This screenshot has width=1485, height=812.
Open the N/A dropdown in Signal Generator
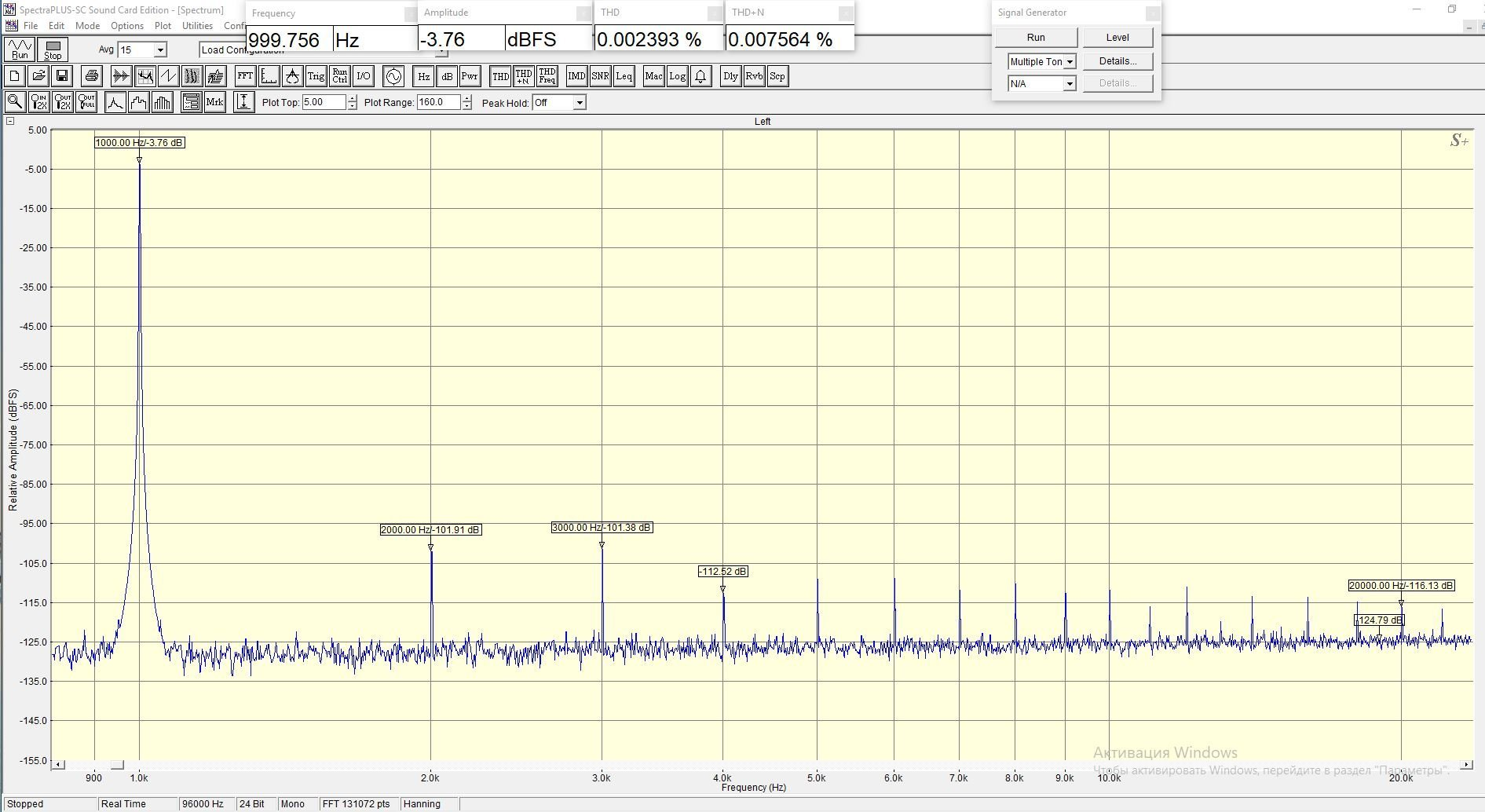tap(1069, 84)
